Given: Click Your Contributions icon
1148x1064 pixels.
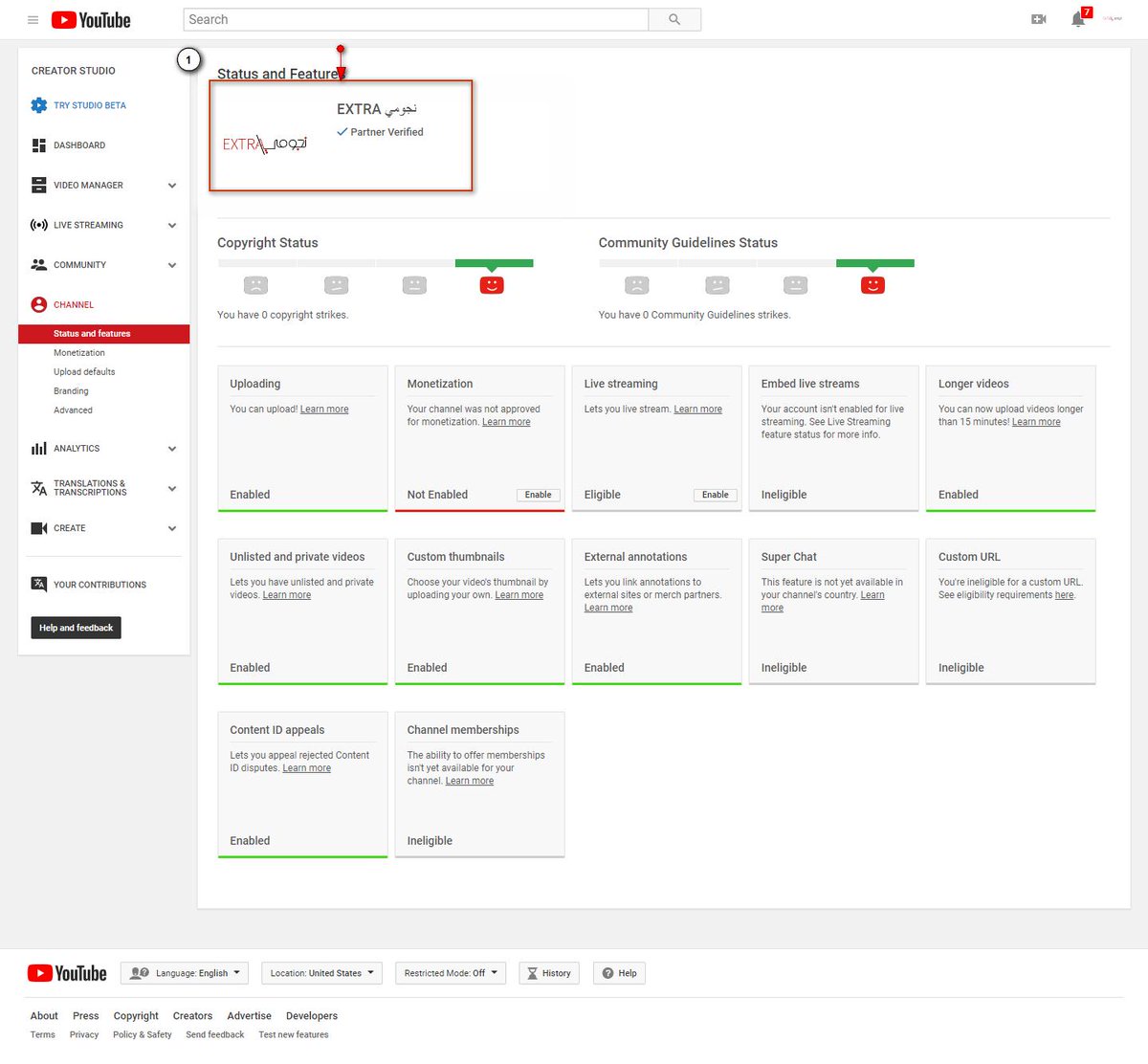Looking at the screenshot, I should pyautogui.click(x=39, y=584).
